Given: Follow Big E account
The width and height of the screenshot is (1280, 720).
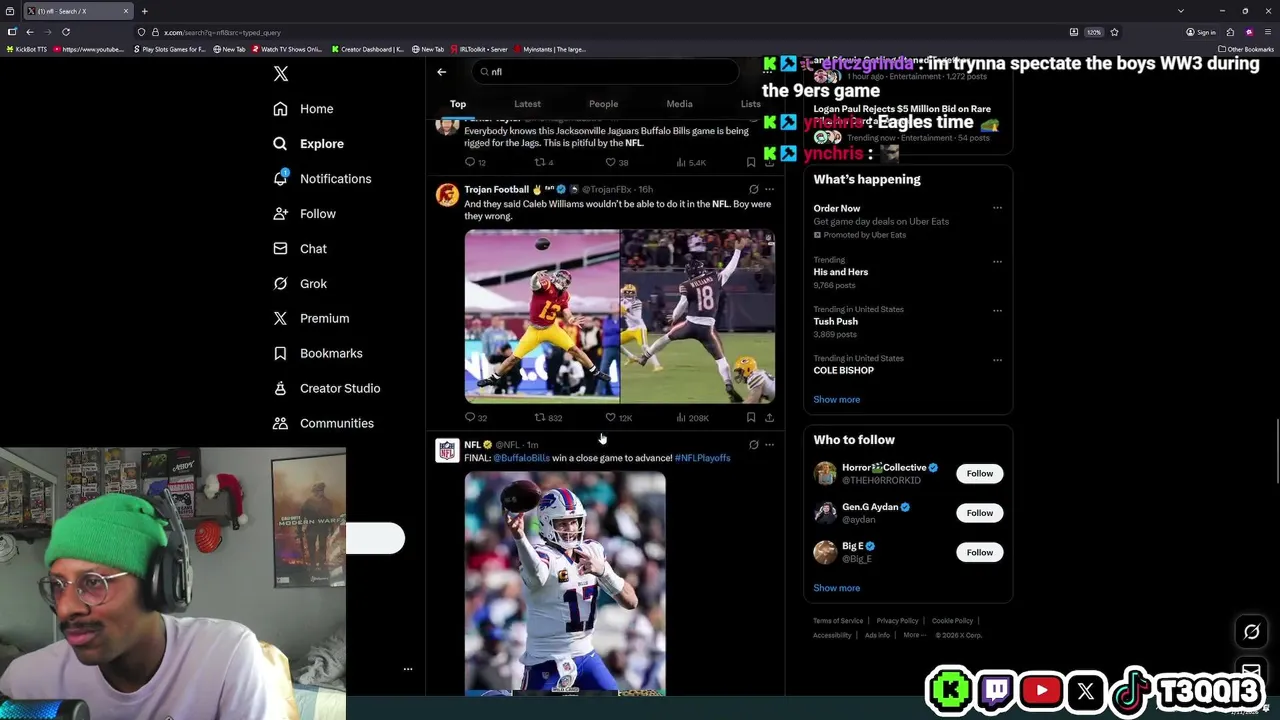Looking at the screenshot, I should 980,553.
